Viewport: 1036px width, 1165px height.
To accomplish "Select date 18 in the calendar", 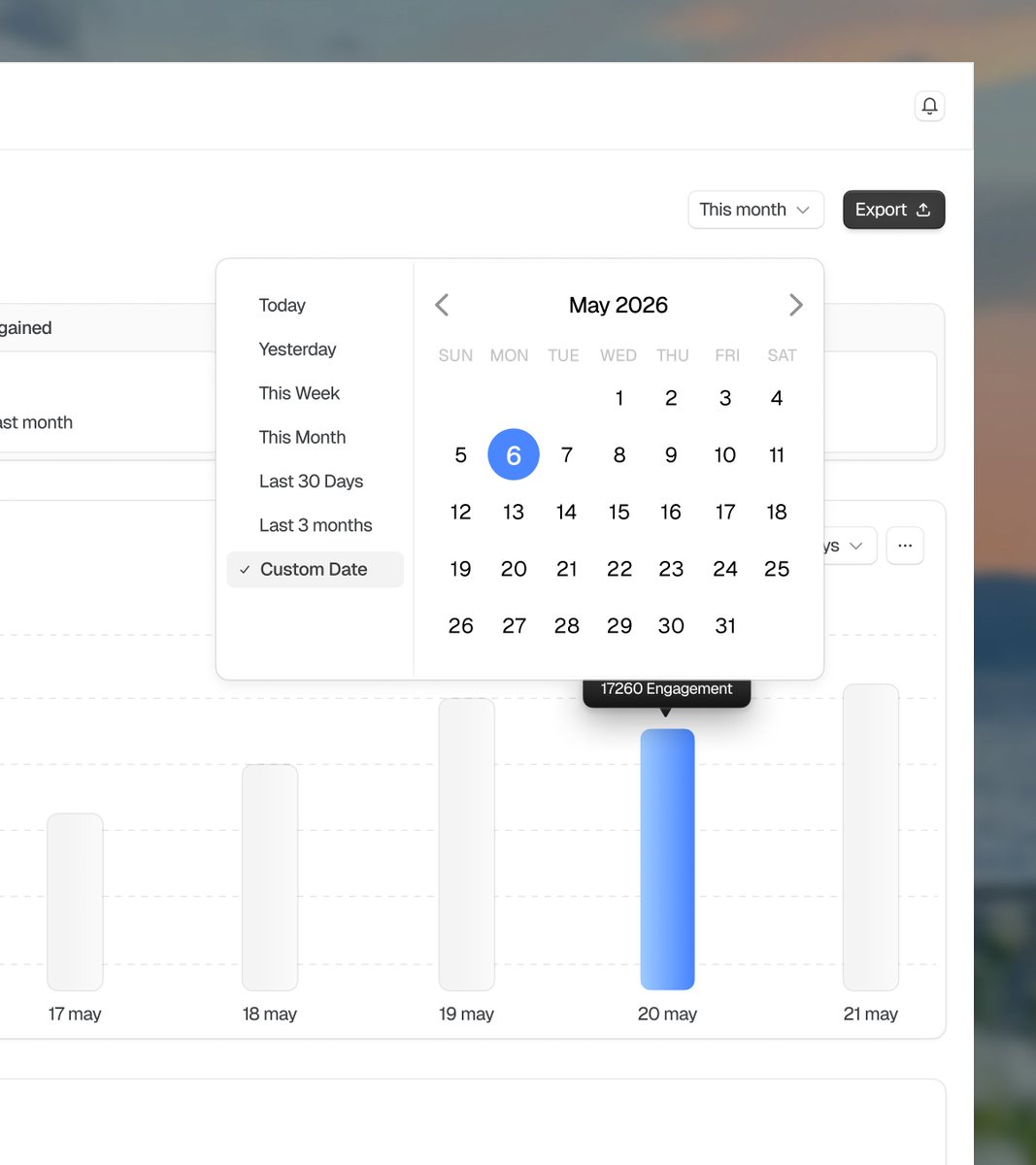I will pyautogui.click(x=777, y=512).
